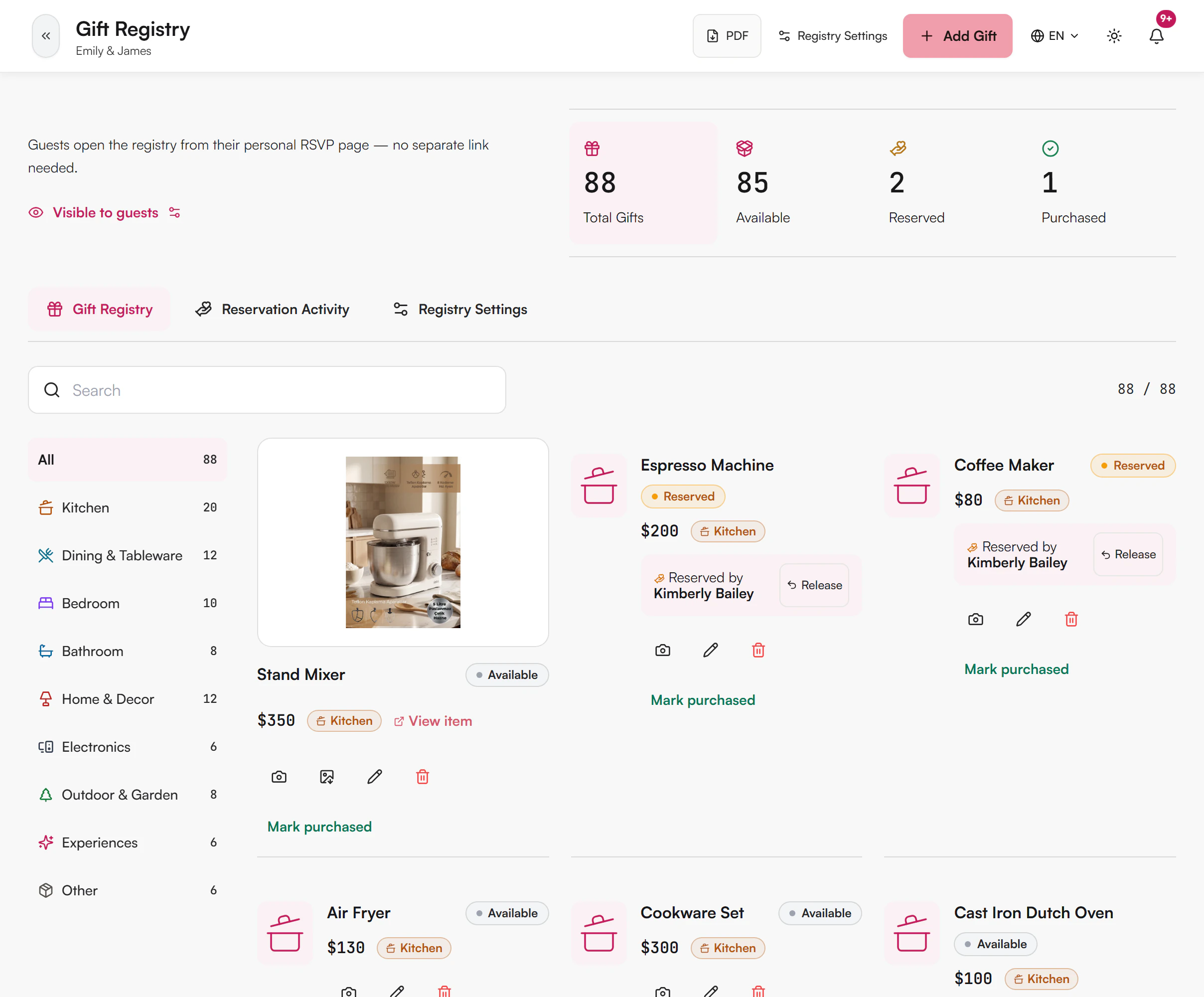
Task: Release Espresso Machine reservation
Action: (x=814, y=585)
